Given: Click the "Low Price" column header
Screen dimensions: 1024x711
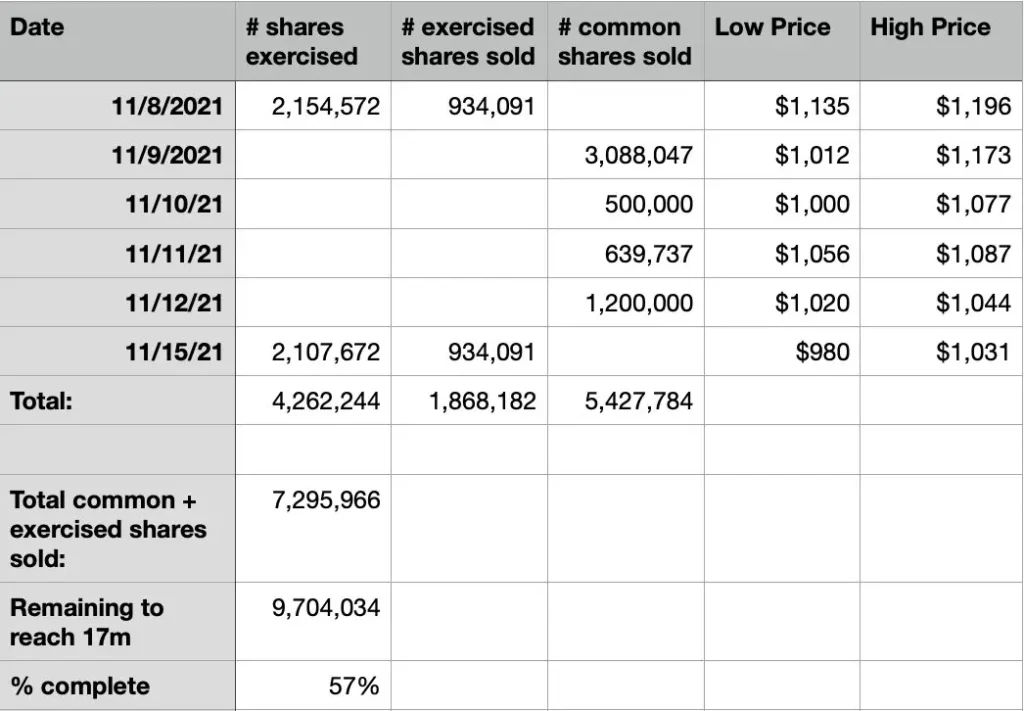Looking at the screenshot, I should 772,28.
